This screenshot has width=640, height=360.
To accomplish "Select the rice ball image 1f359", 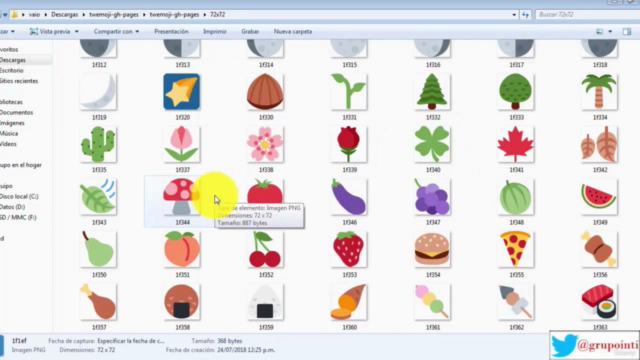I will (265, 302).
